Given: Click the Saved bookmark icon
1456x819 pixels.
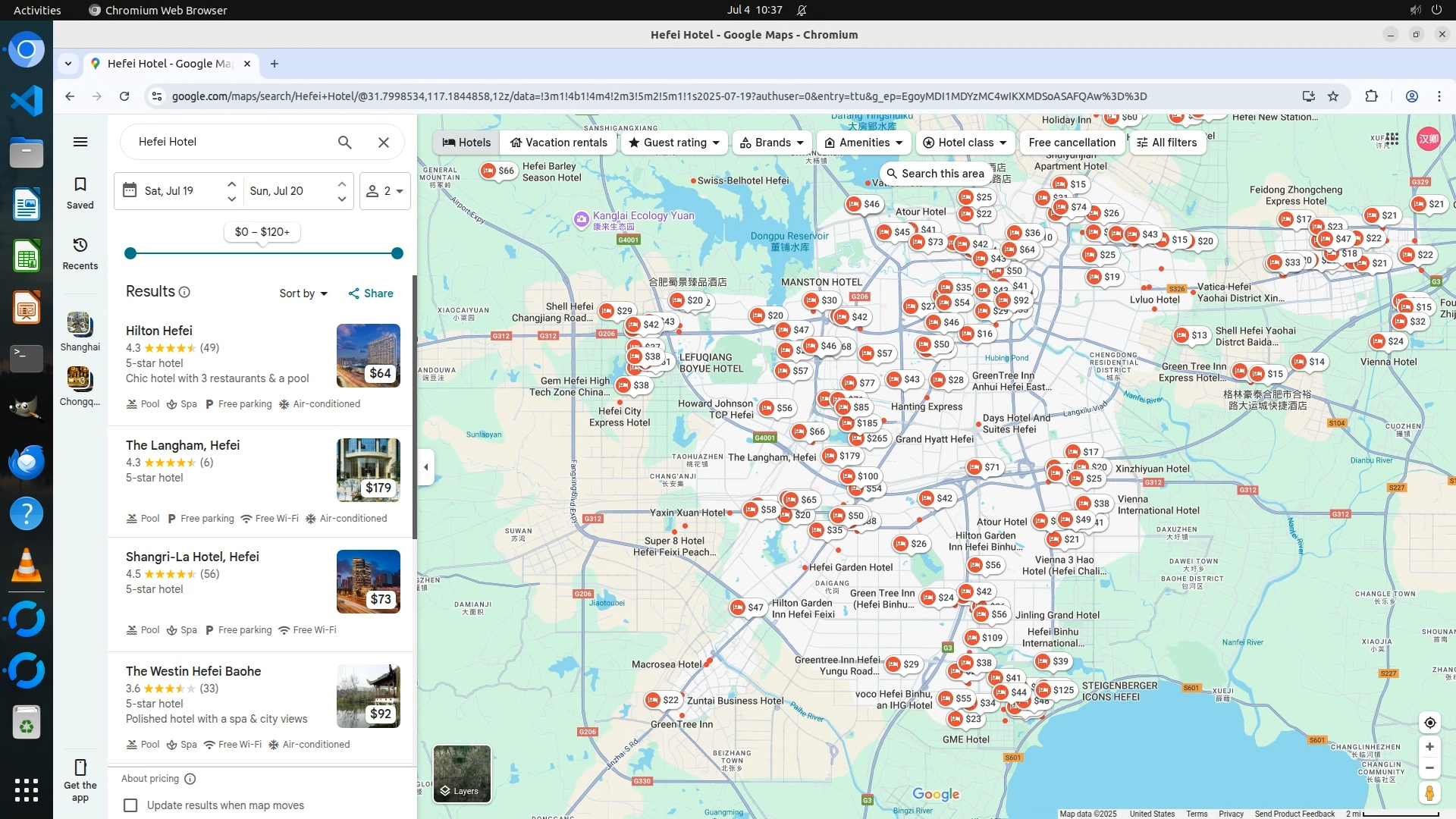Looking at the screenshot, I should click(x=80, y=185).
